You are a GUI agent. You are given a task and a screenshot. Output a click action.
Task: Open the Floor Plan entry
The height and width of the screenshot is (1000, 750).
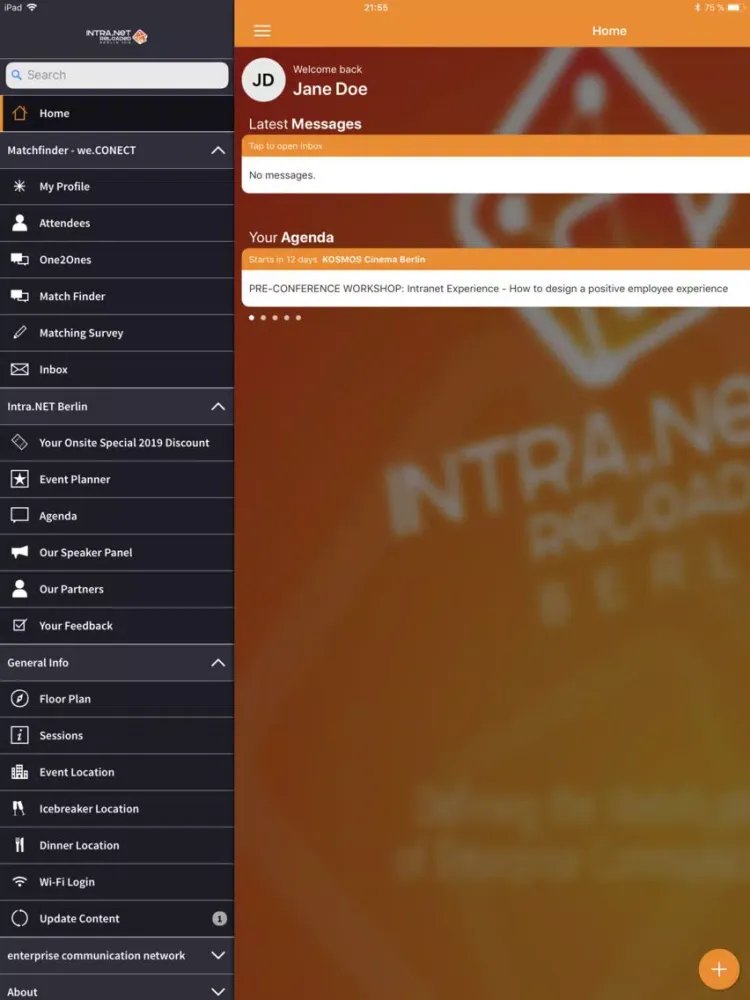click(117, 699)
